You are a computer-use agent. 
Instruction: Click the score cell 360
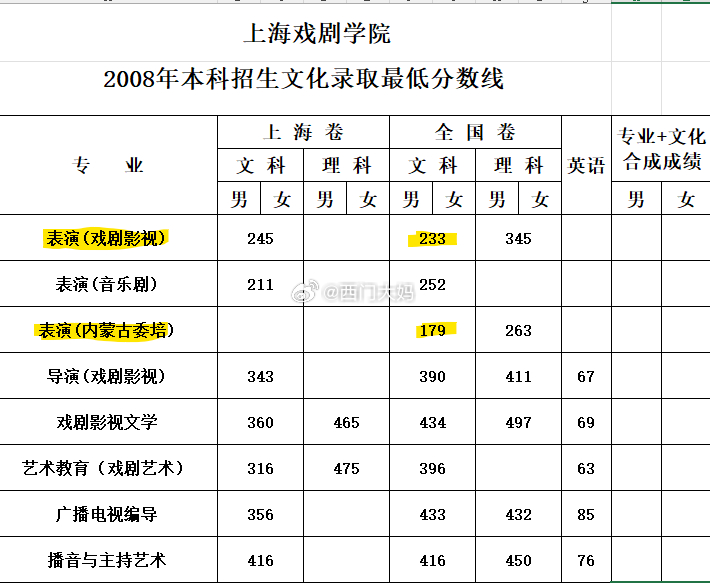click(260, 422)
